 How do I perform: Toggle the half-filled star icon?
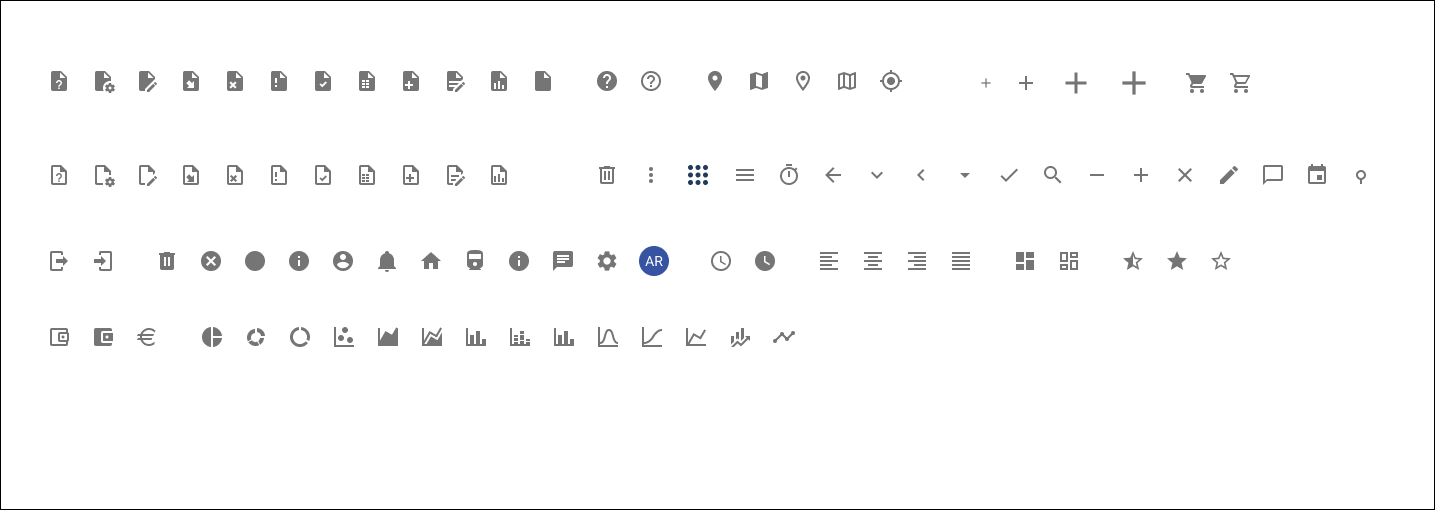click(x=1133, y=261)
